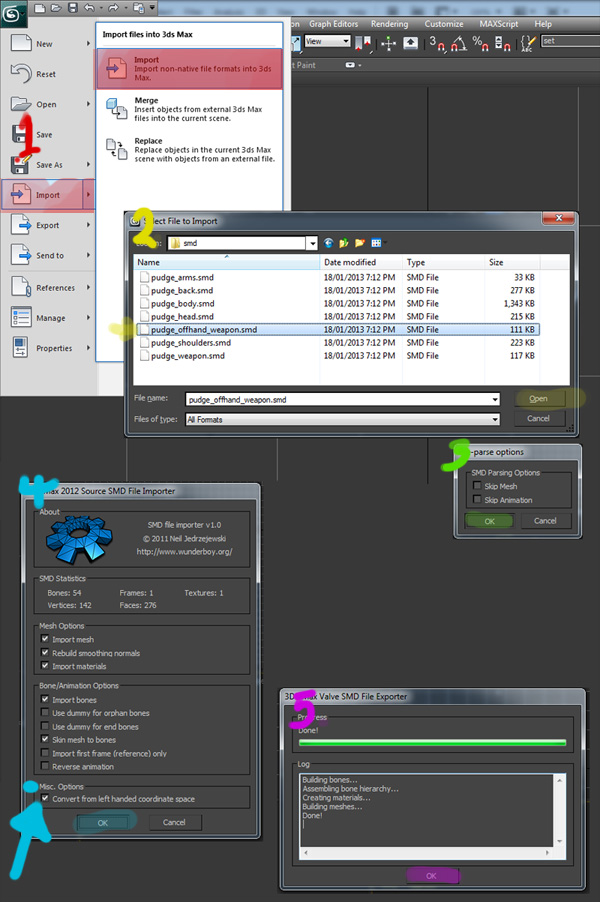Open the View reference coordinate dropdown
Screen dimensions: 600x902
pyautogui.click(x=327, y=41)
